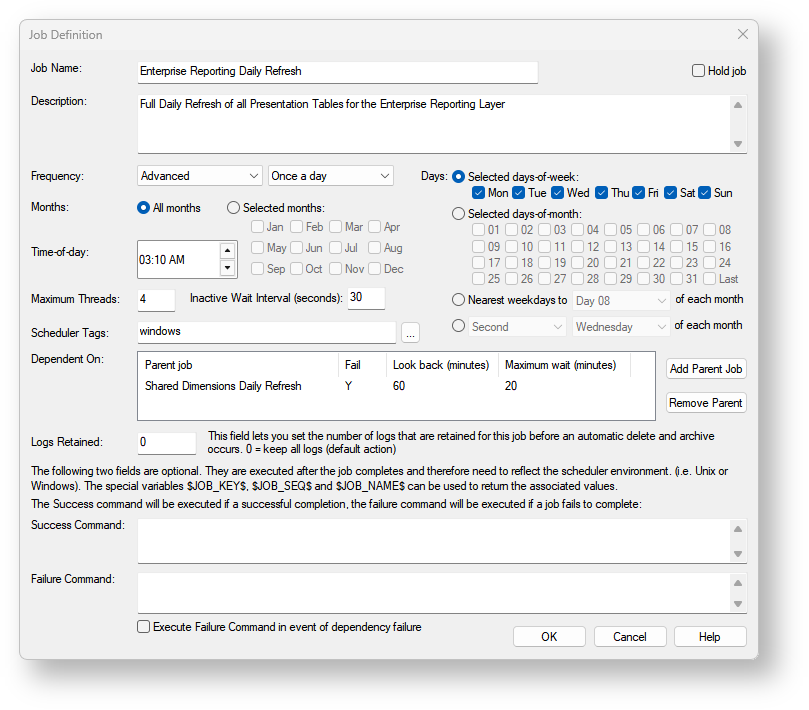Click Description box scroll-down arrow

pyautogui.click(x=738, y=144)
